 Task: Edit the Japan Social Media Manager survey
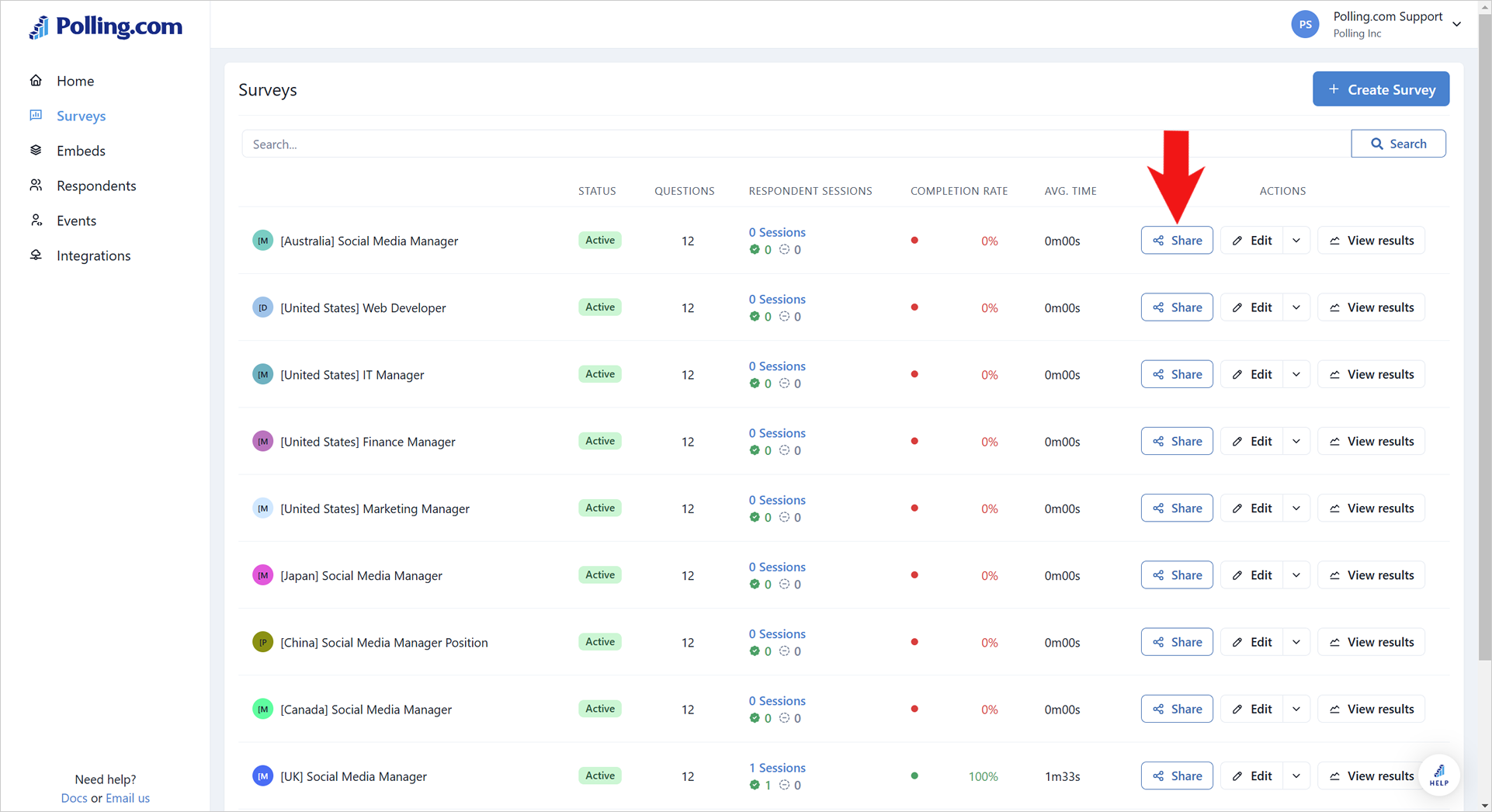tap(1251, 575)
